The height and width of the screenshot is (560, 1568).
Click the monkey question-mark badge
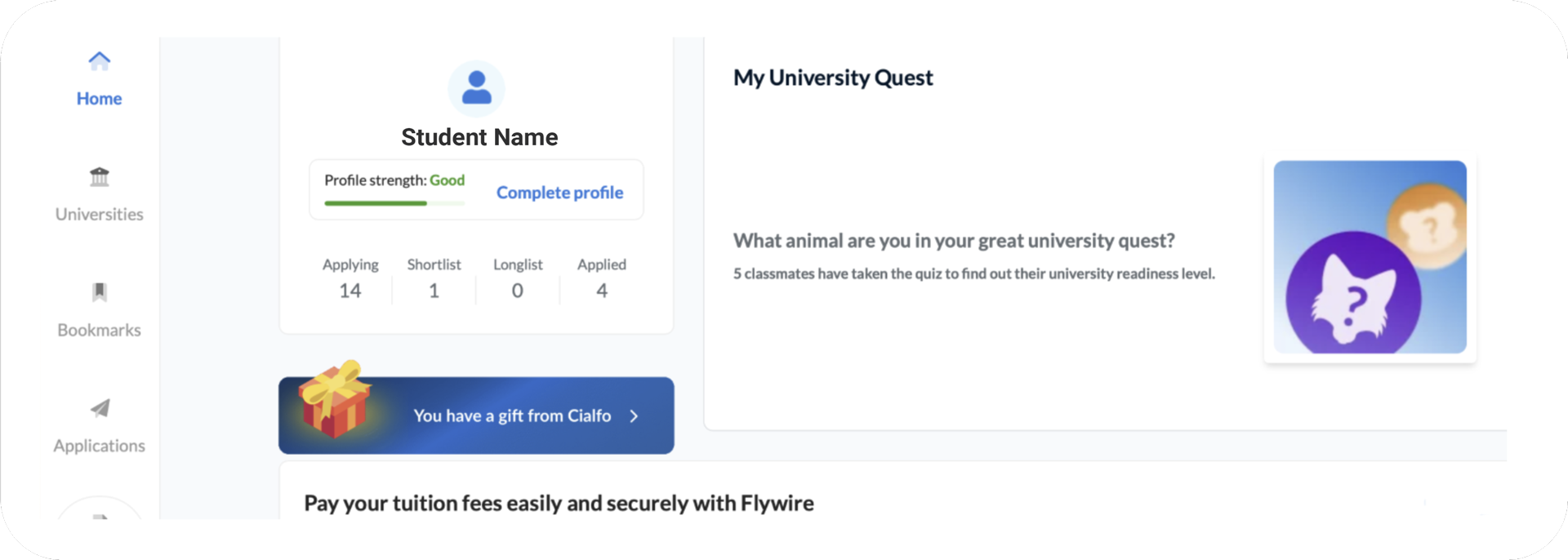point(1429,224)
